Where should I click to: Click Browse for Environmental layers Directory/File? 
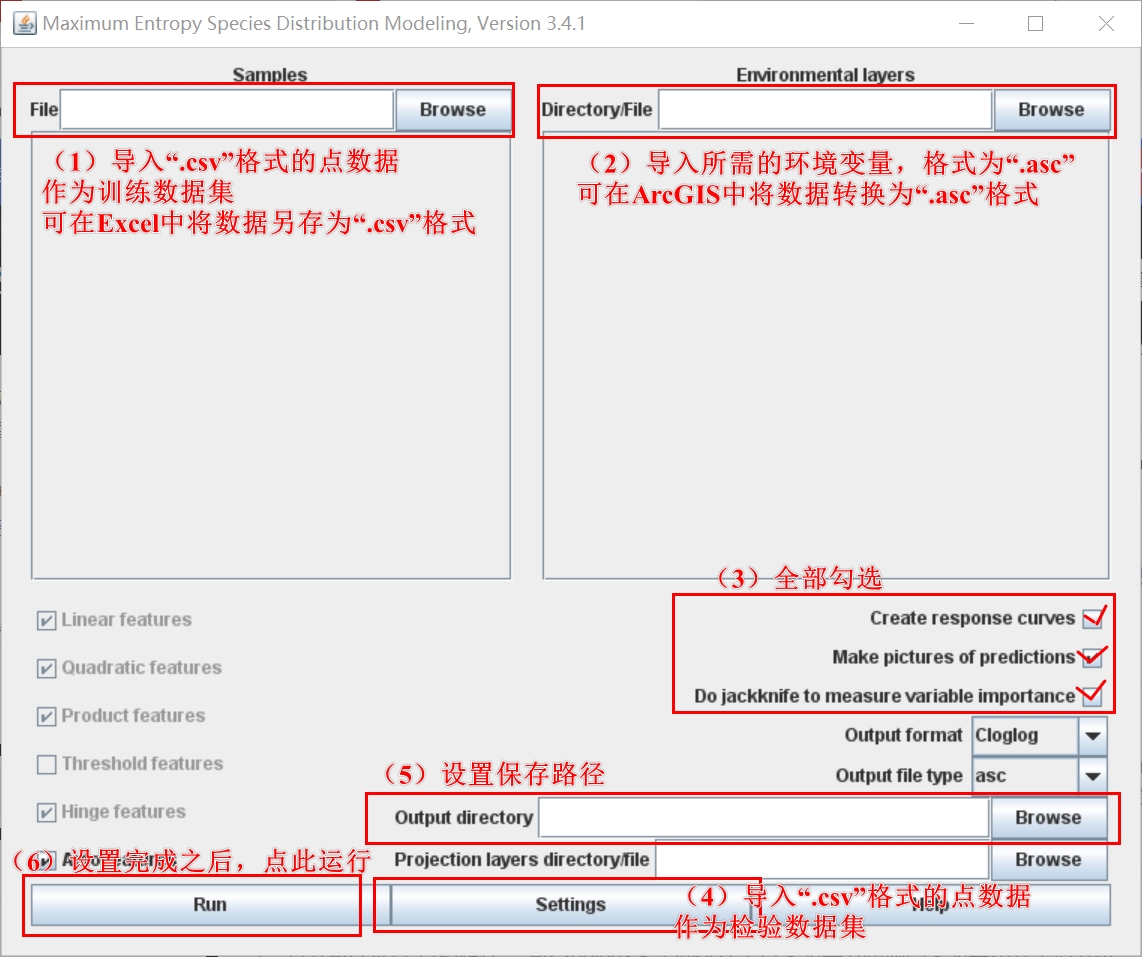pyautogui.click(x=1051, y=109)
